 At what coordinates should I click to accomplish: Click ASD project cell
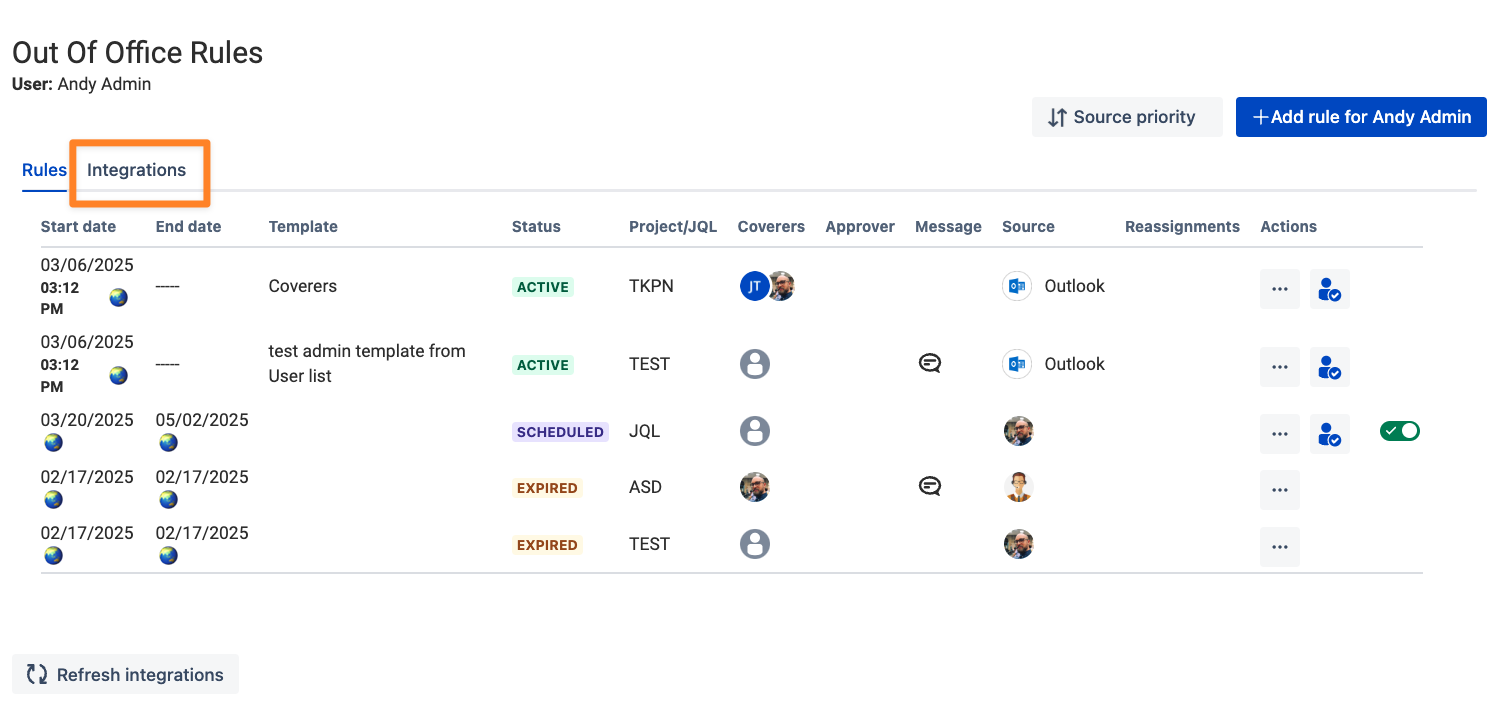coord(645,487)
